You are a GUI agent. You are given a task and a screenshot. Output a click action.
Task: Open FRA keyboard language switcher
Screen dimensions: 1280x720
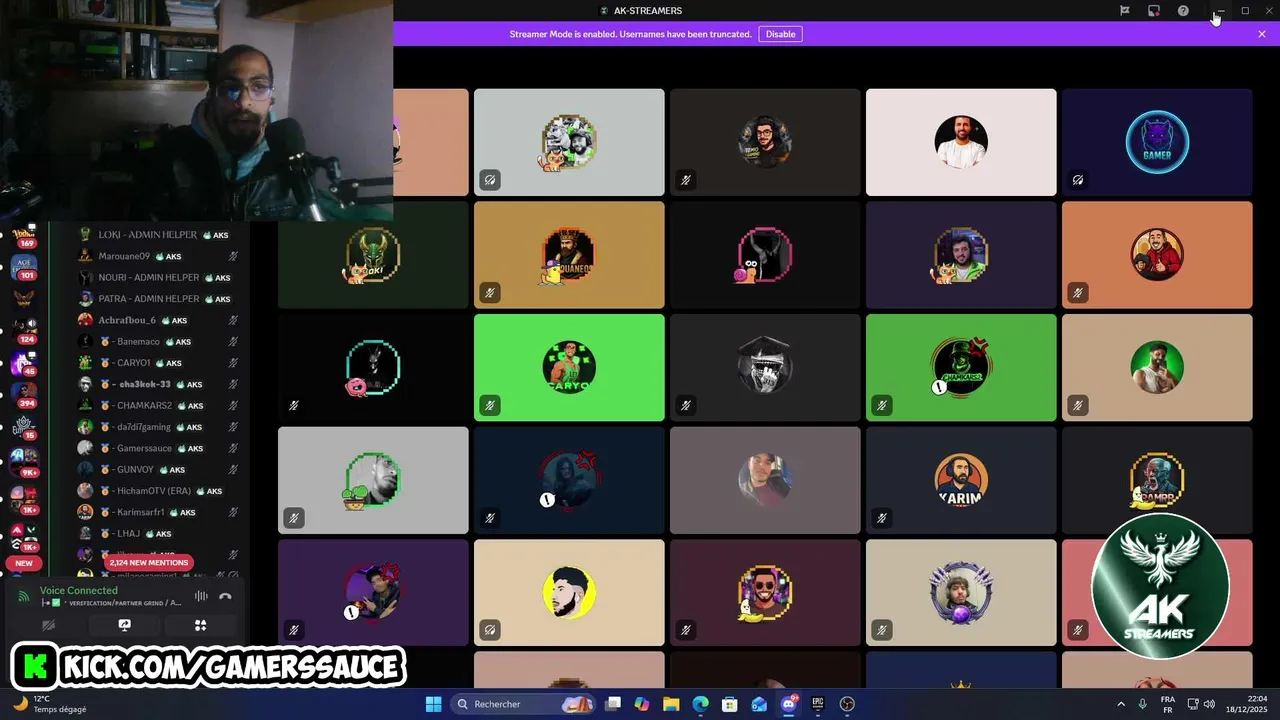click(x=1168, y=704)
